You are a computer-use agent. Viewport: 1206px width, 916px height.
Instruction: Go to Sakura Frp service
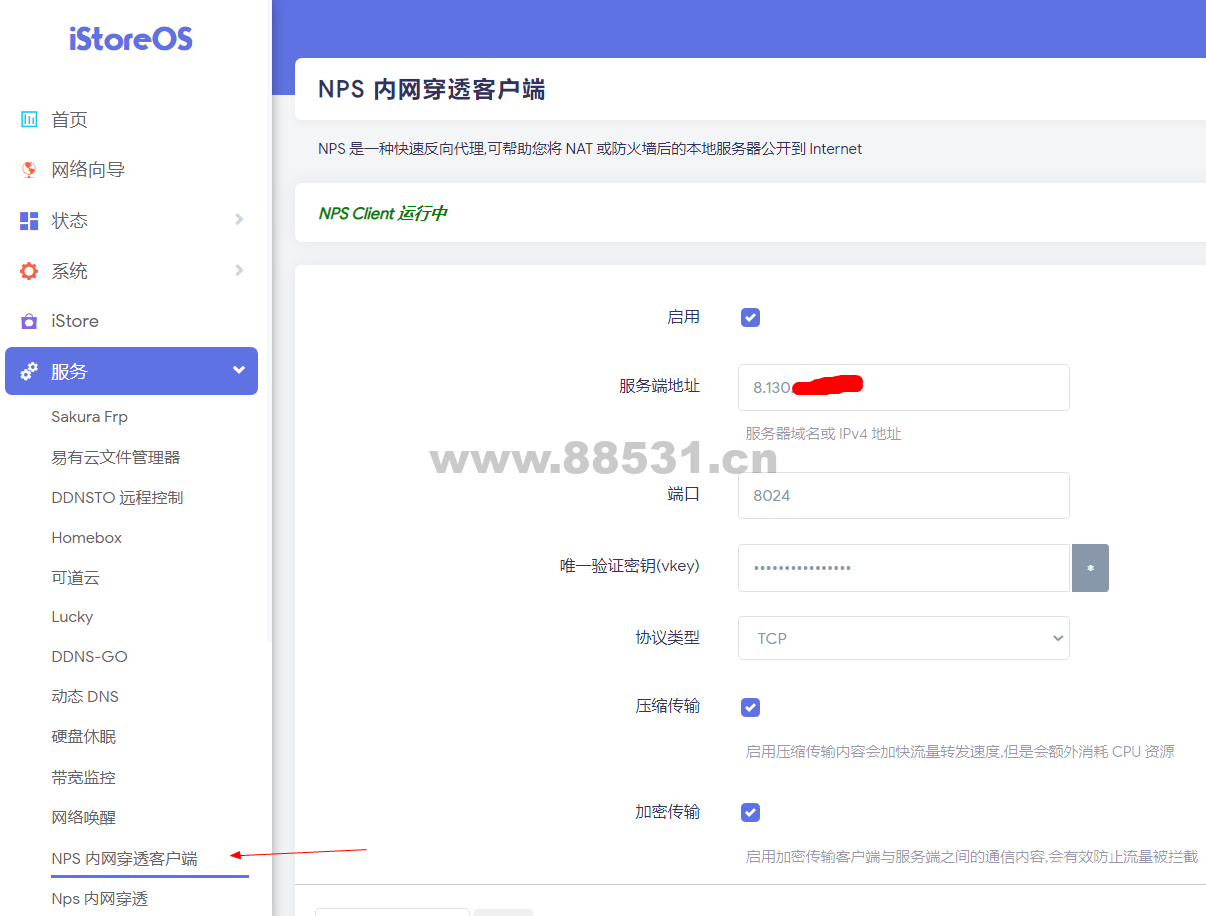point(90,417)
